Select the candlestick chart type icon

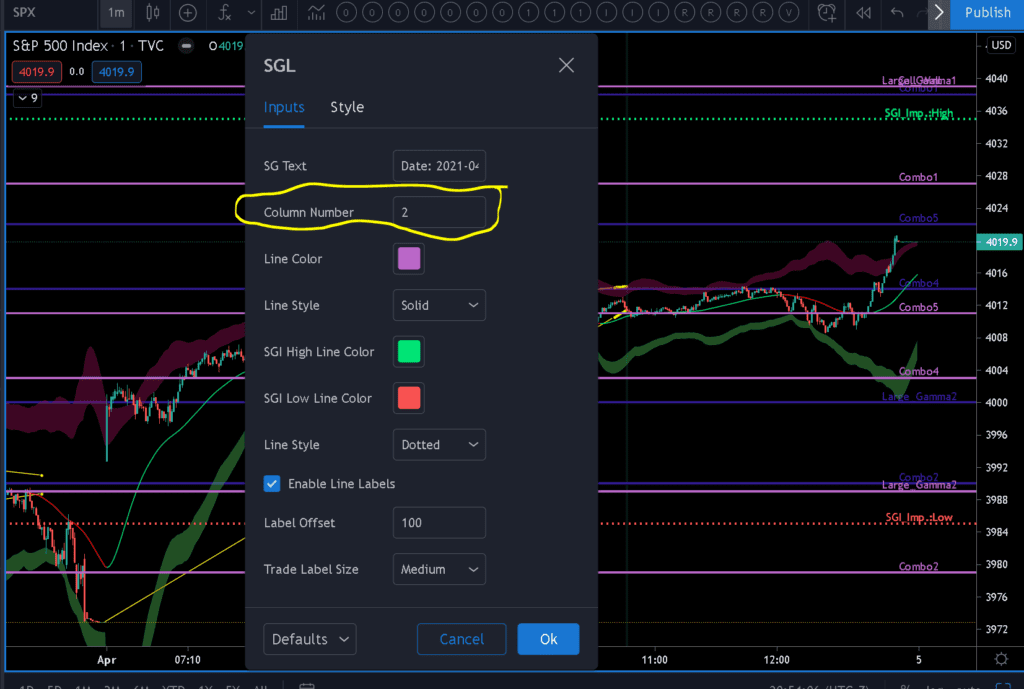(155, 13)
